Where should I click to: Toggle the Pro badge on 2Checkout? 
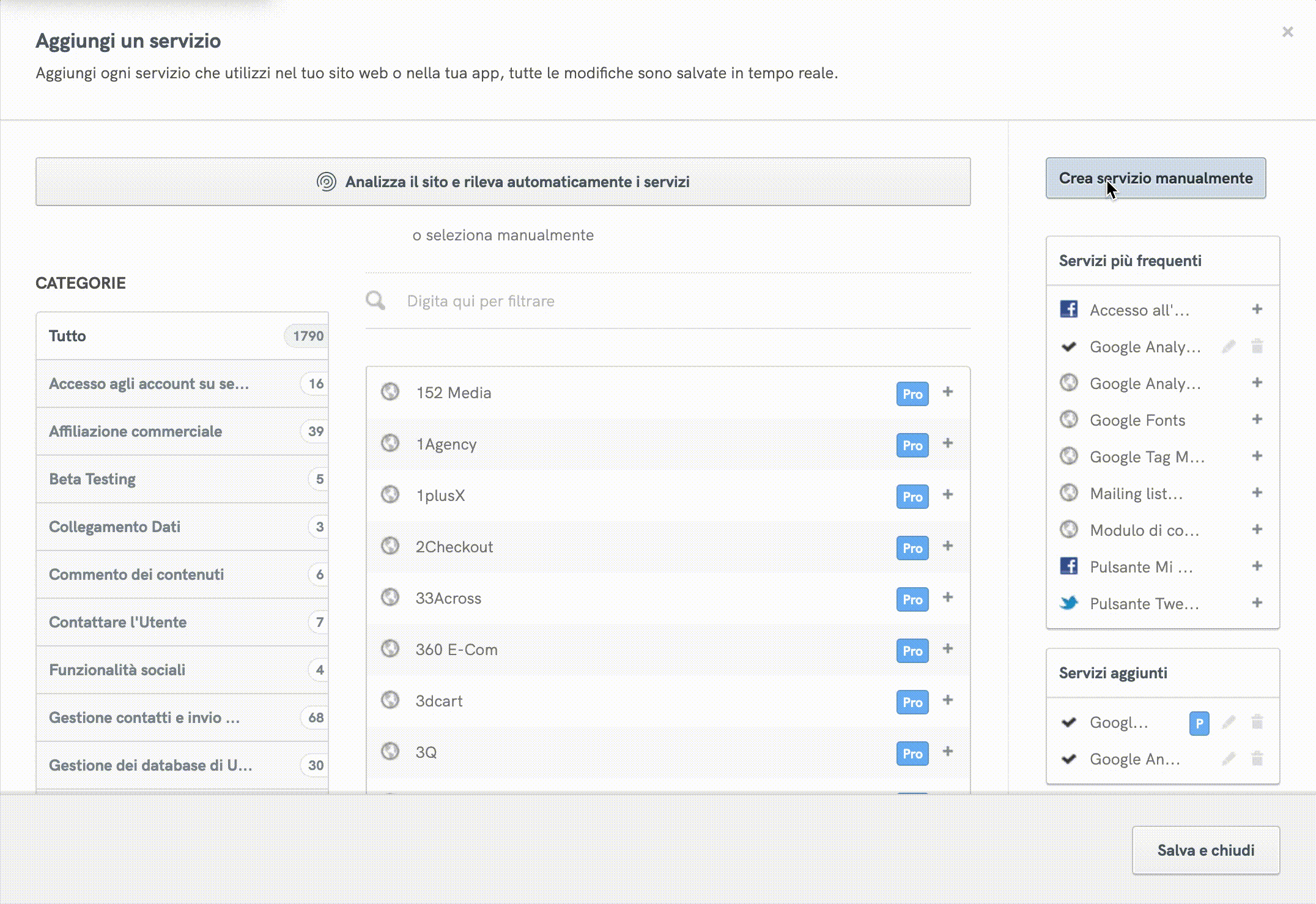click(x=911, y=548)
